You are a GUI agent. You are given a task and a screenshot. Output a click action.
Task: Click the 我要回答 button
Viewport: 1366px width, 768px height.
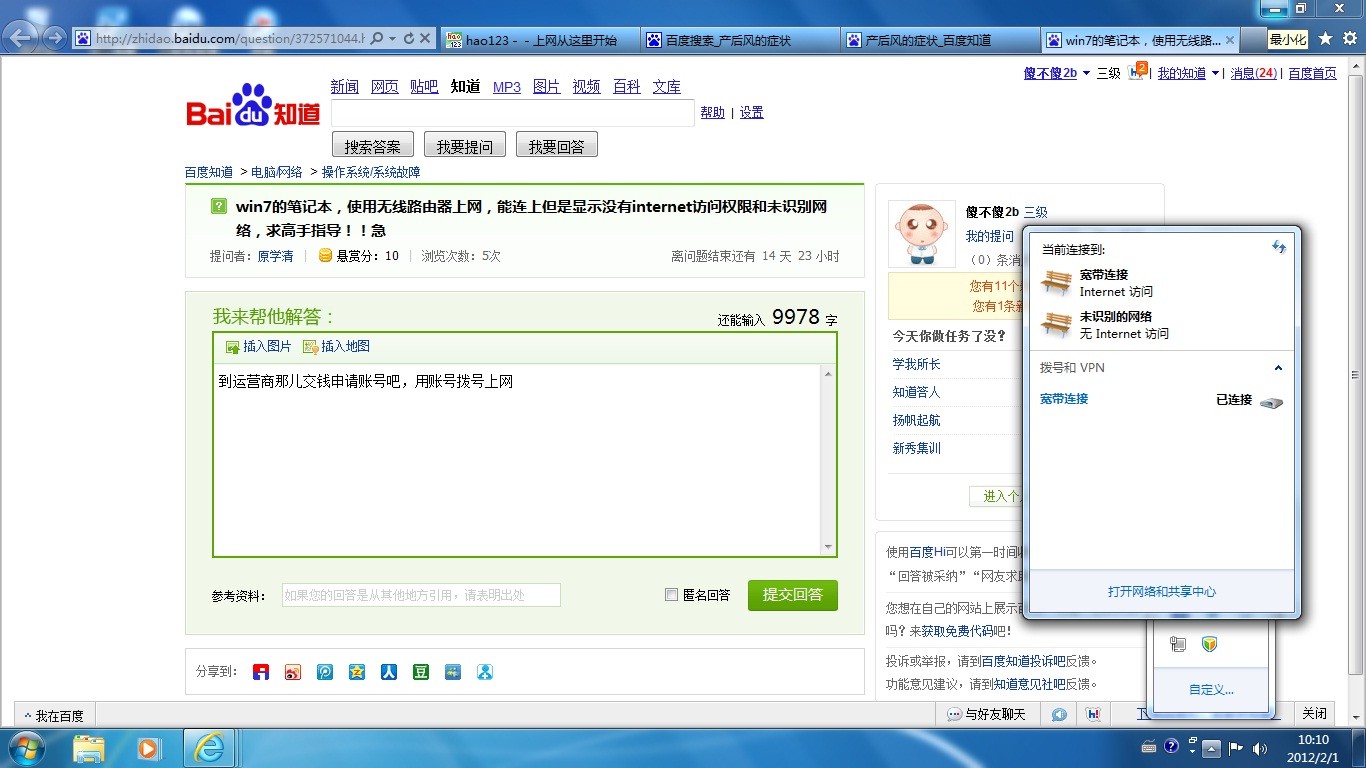coord(557,146)
